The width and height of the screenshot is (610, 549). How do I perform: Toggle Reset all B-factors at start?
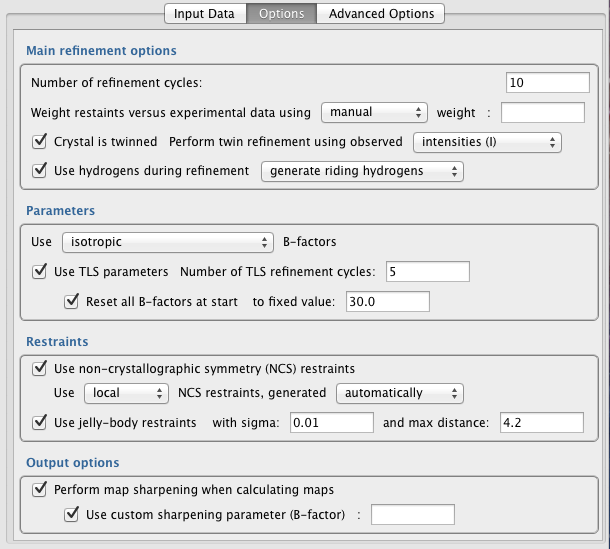71,301
